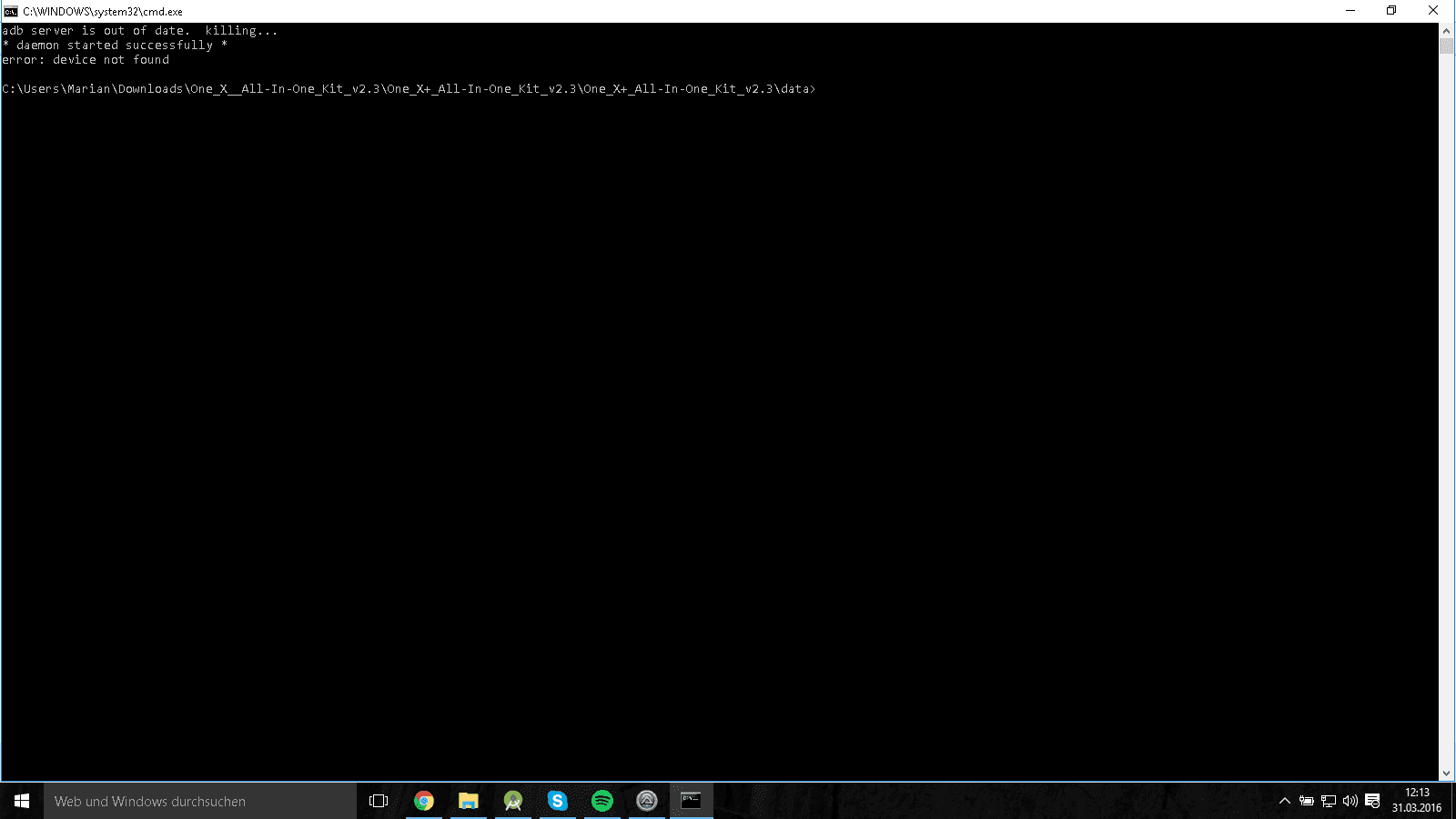Open the round gray taskbar app next to Spotify
The image size is (1456, 819).
(x=647, y=801)
